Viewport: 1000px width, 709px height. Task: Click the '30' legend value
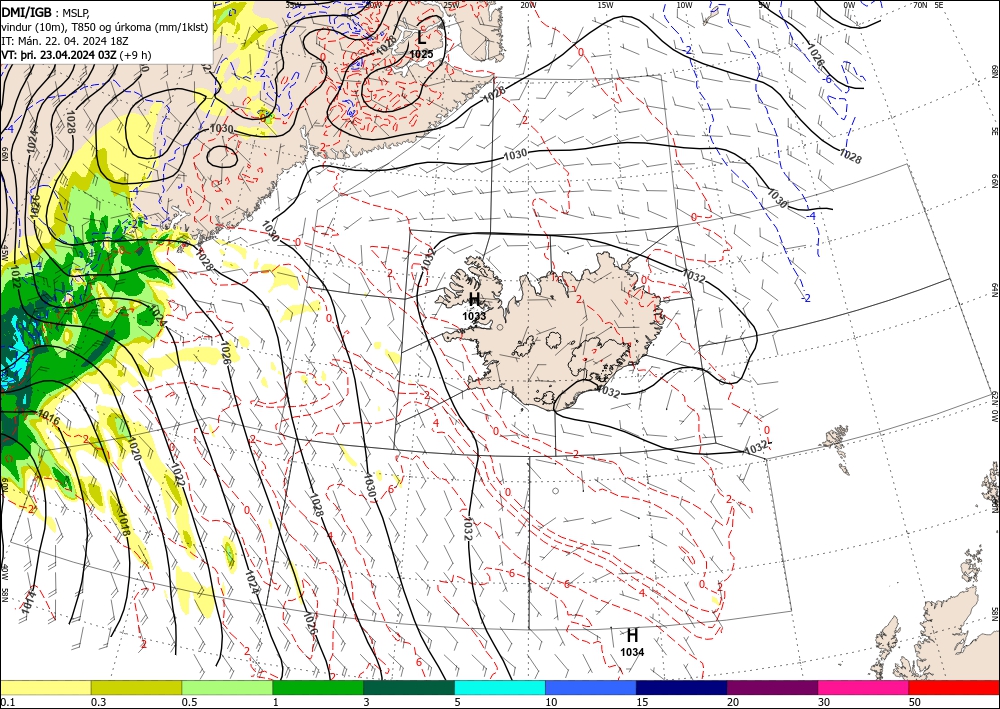825,702
